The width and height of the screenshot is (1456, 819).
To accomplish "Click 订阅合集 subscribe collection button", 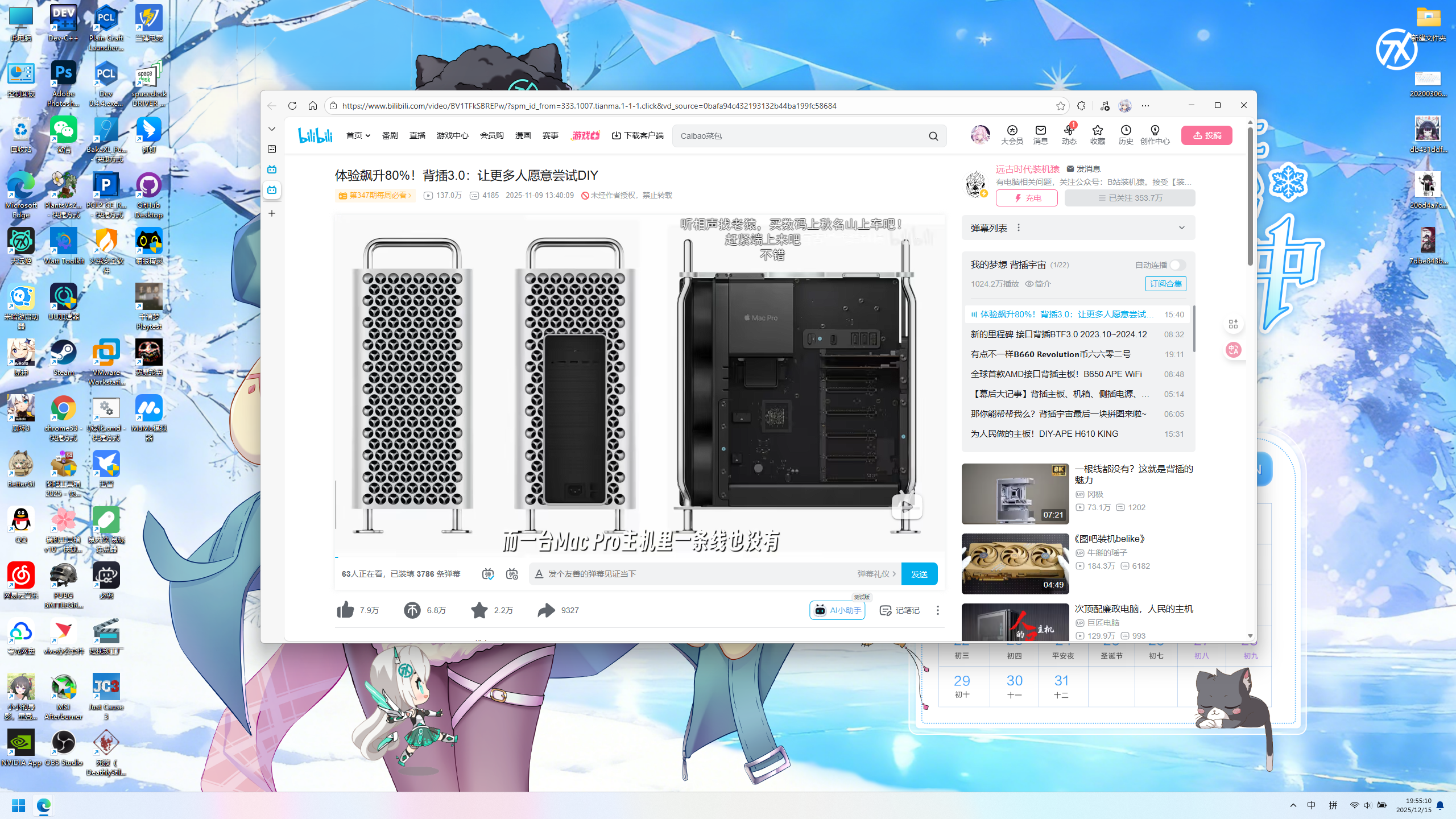I will click(x=1165, y=284).
